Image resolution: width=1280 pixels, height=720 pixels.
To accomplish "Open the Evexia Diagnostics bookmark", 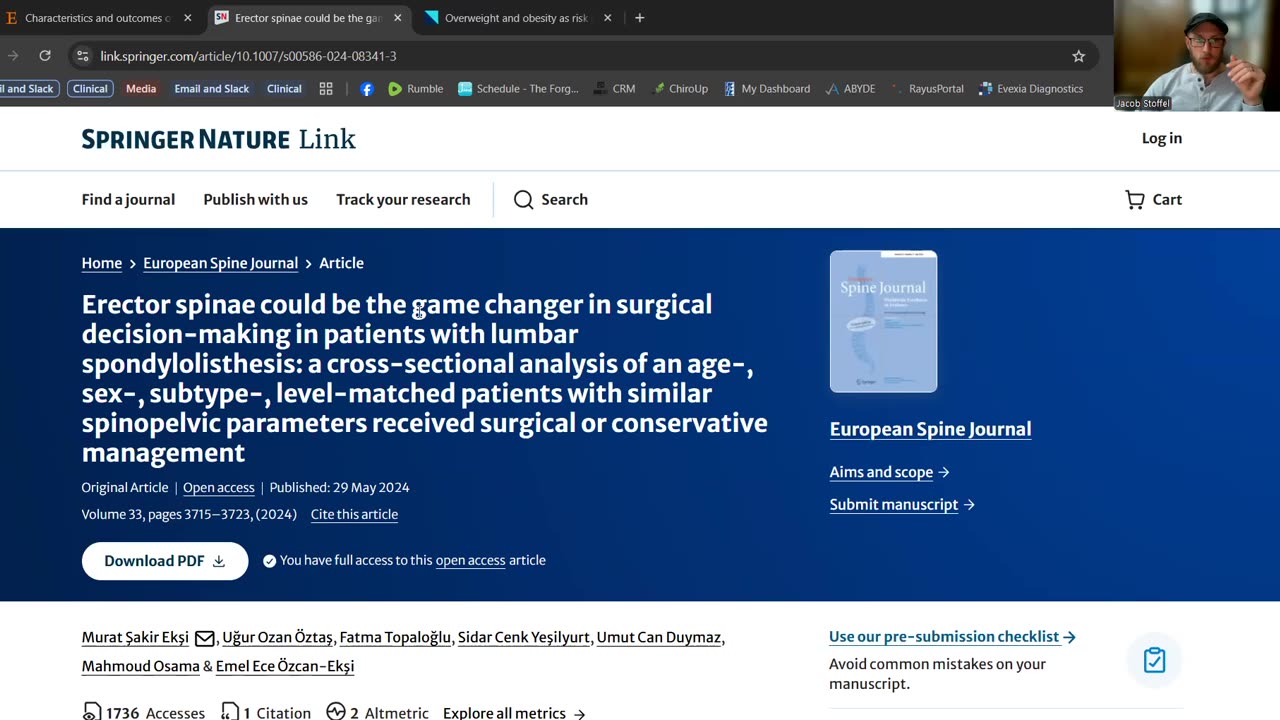I will click(1030, 89).
